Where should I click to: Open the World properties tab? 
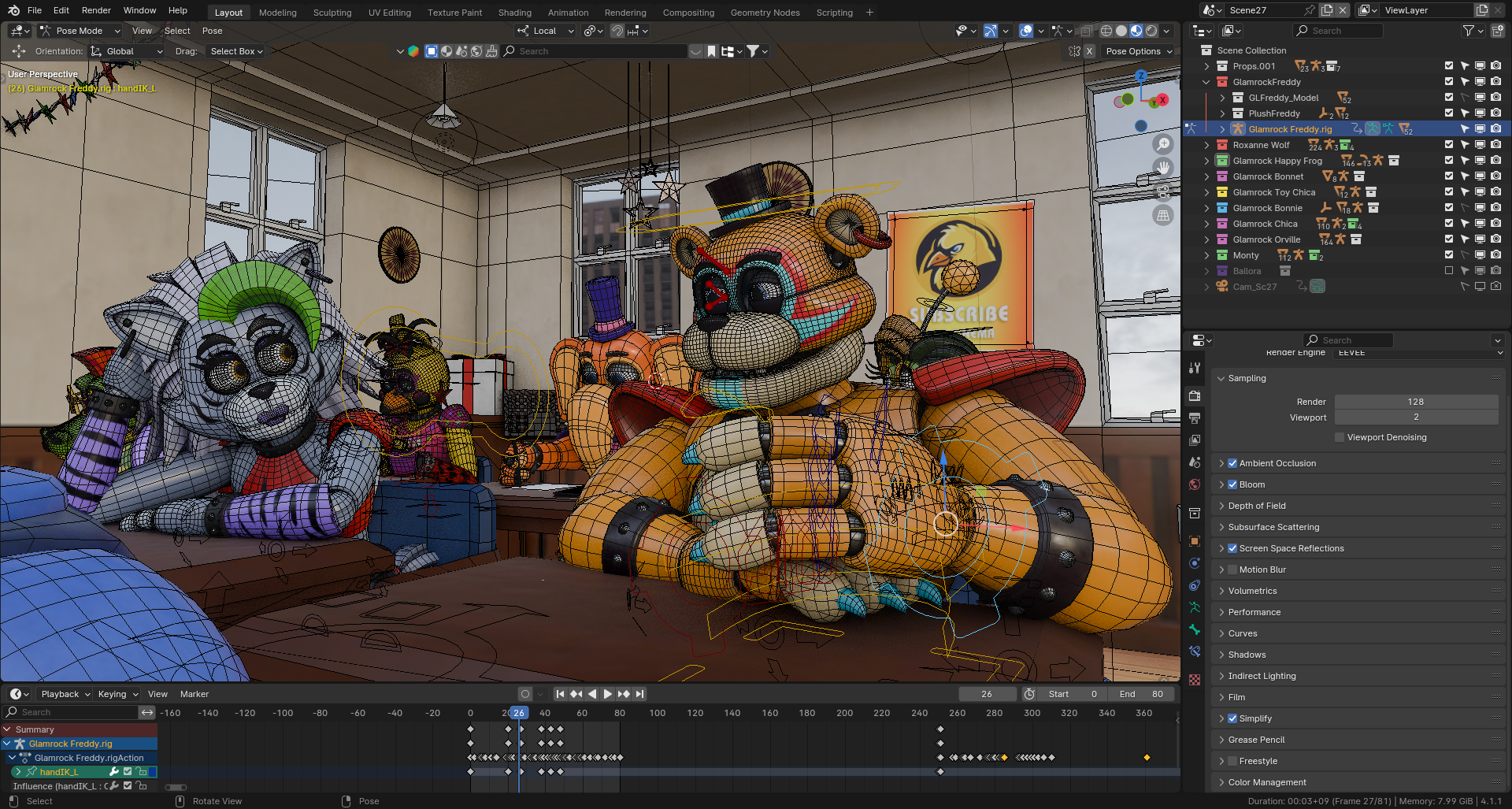tap(1195, 484)
